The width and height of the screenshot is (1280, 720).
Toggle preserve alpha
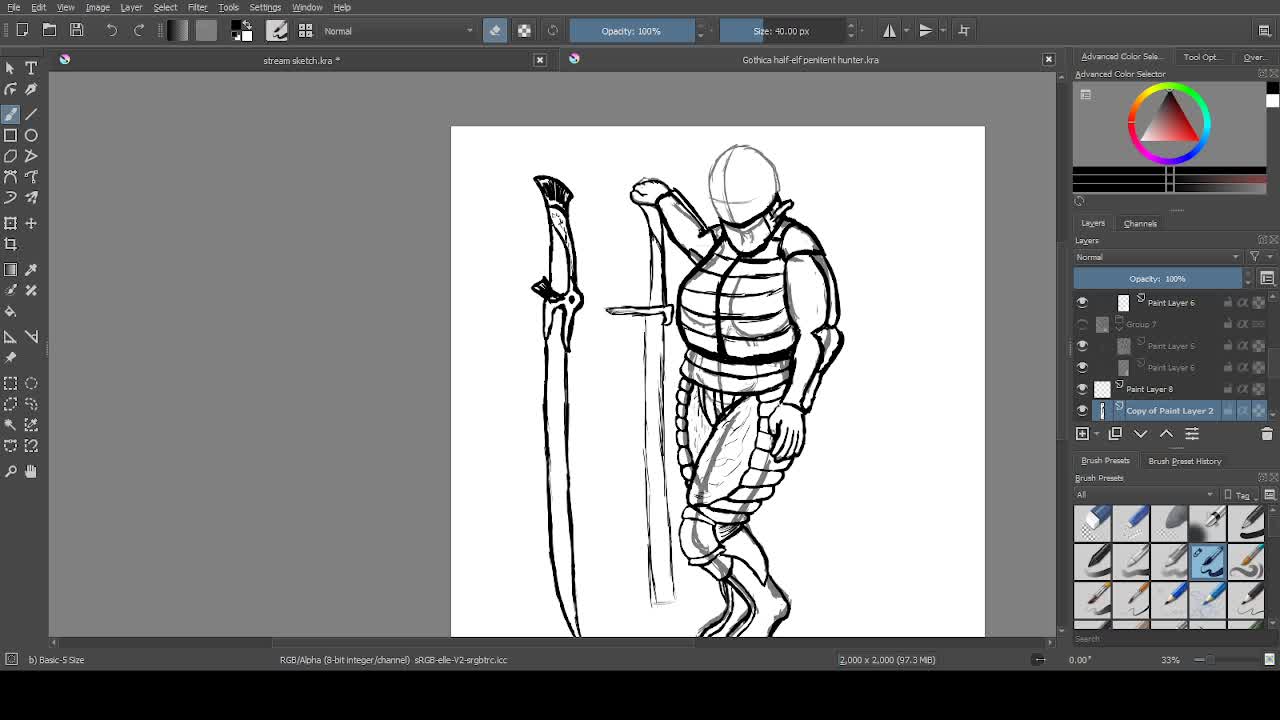pos(524,31)
